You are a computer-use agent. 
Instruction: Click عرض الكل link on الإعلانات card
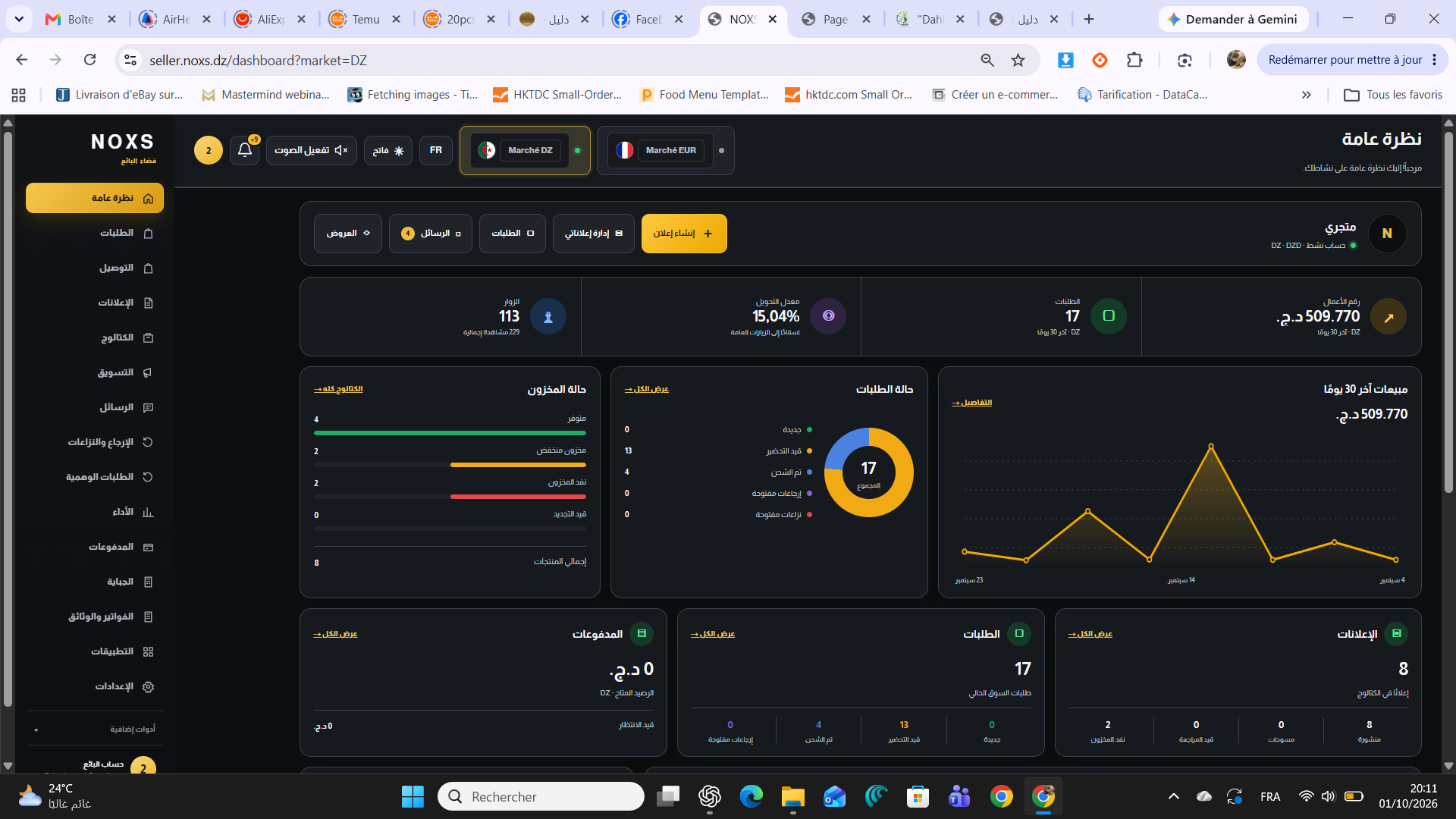tap(1090, 634)
